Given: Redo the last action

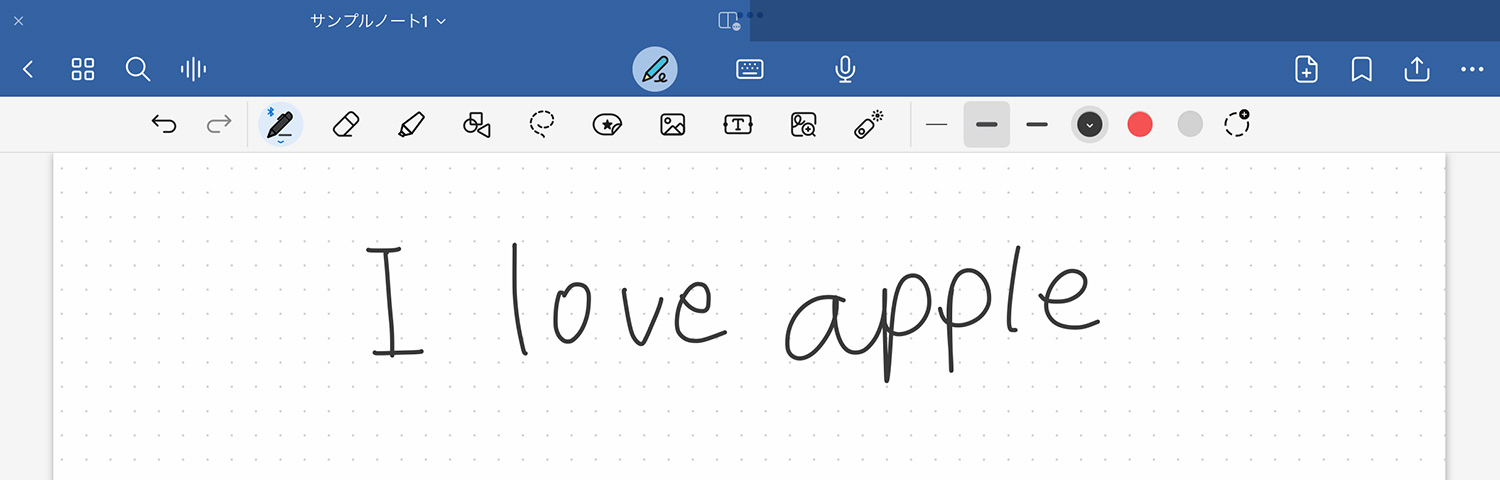Looking at the screenshot, I should [x=218, y=124].
